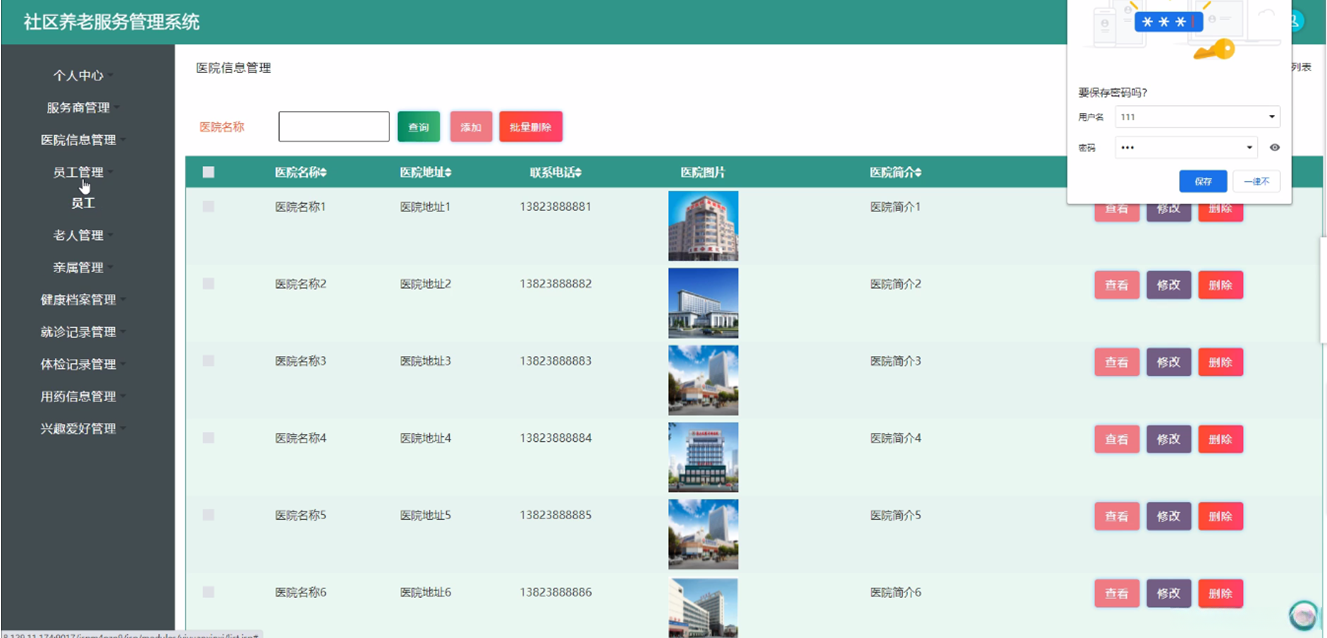The height and width of the screenshot is (638, 1327).
Task: Expand the 就诊记录管理 sidebar menu
Action: point(83,331)
